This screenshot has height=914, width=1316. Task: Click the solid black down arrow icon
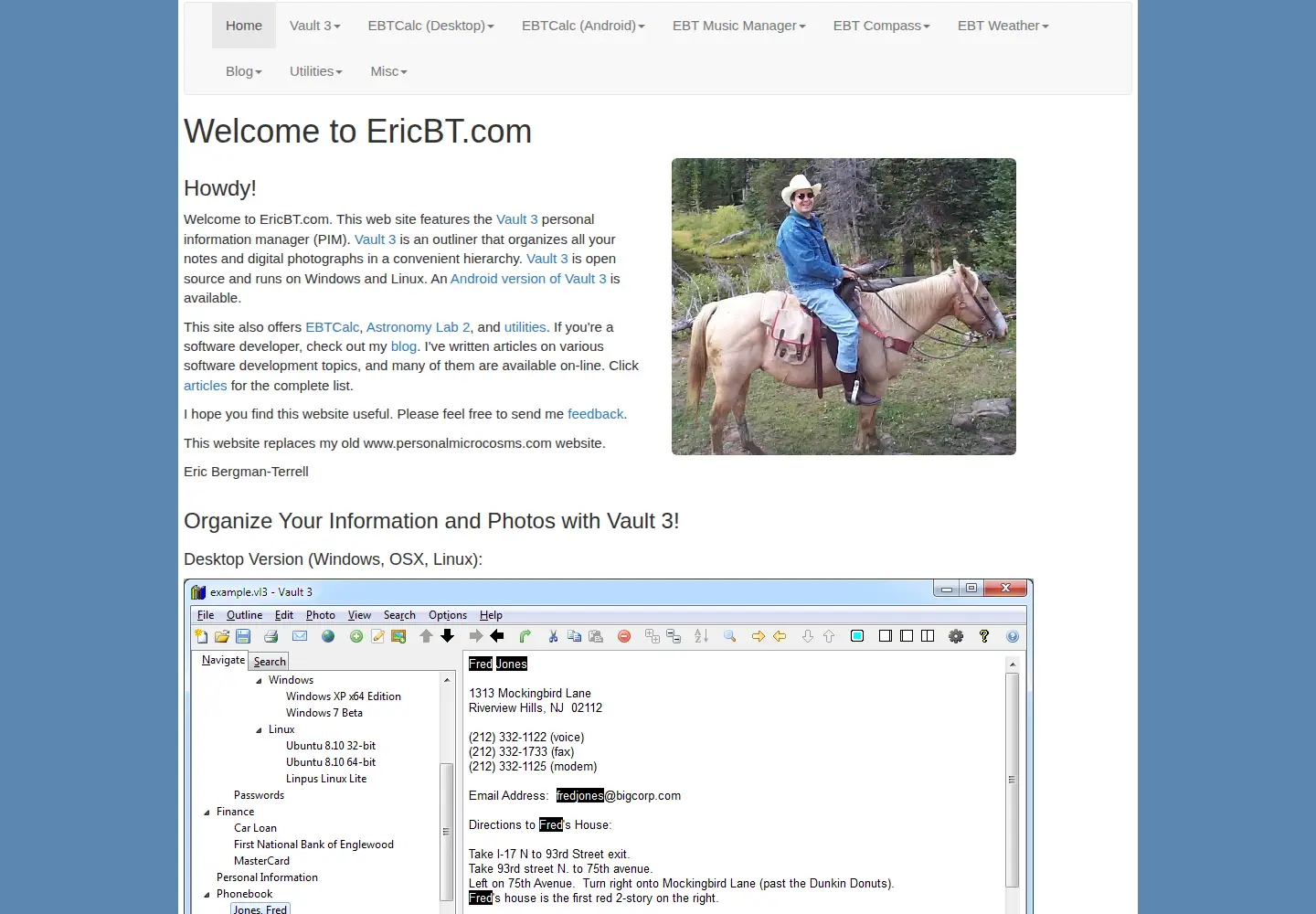click(447, 636)
